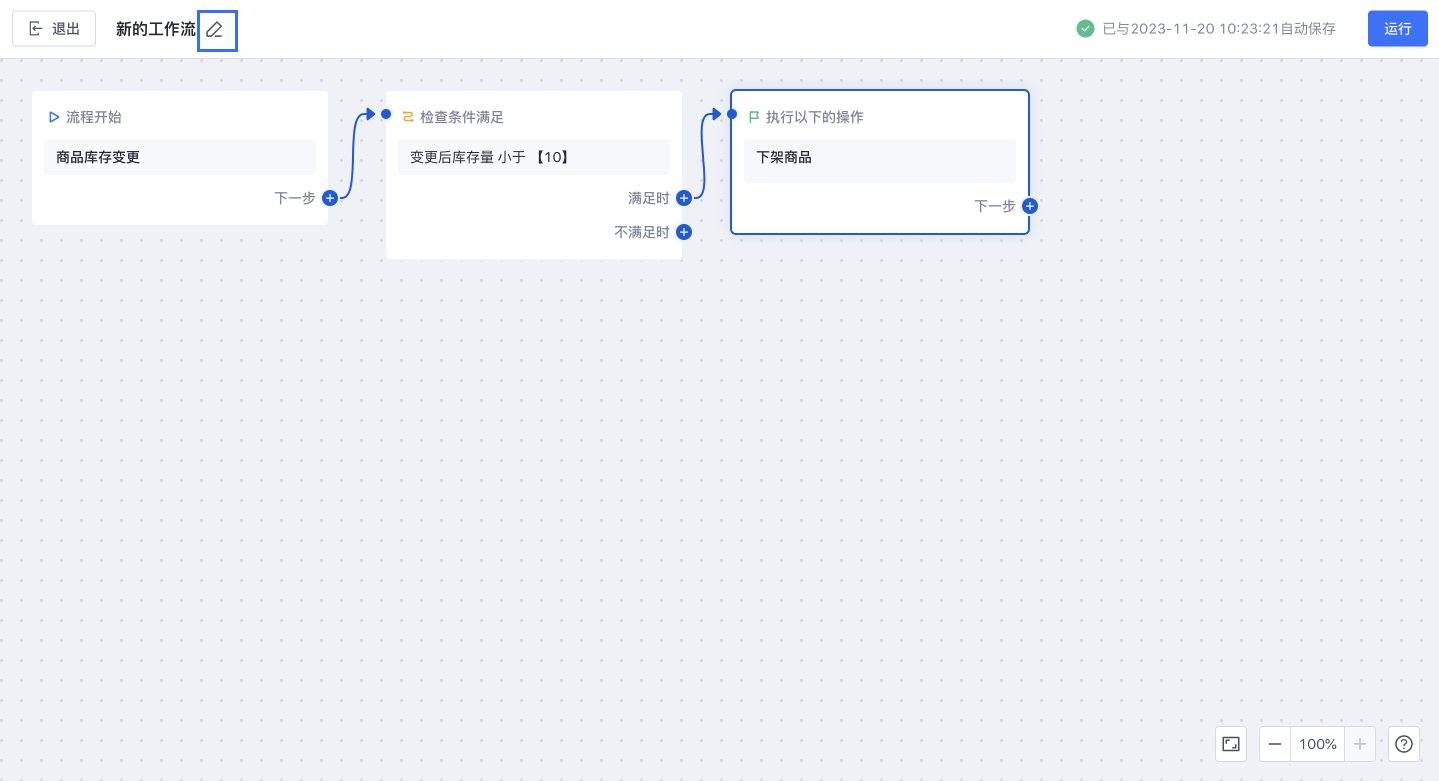Click the 100% zoom level display
The width and height of the screenshot is (1439, 781).
coord(1318,744)
